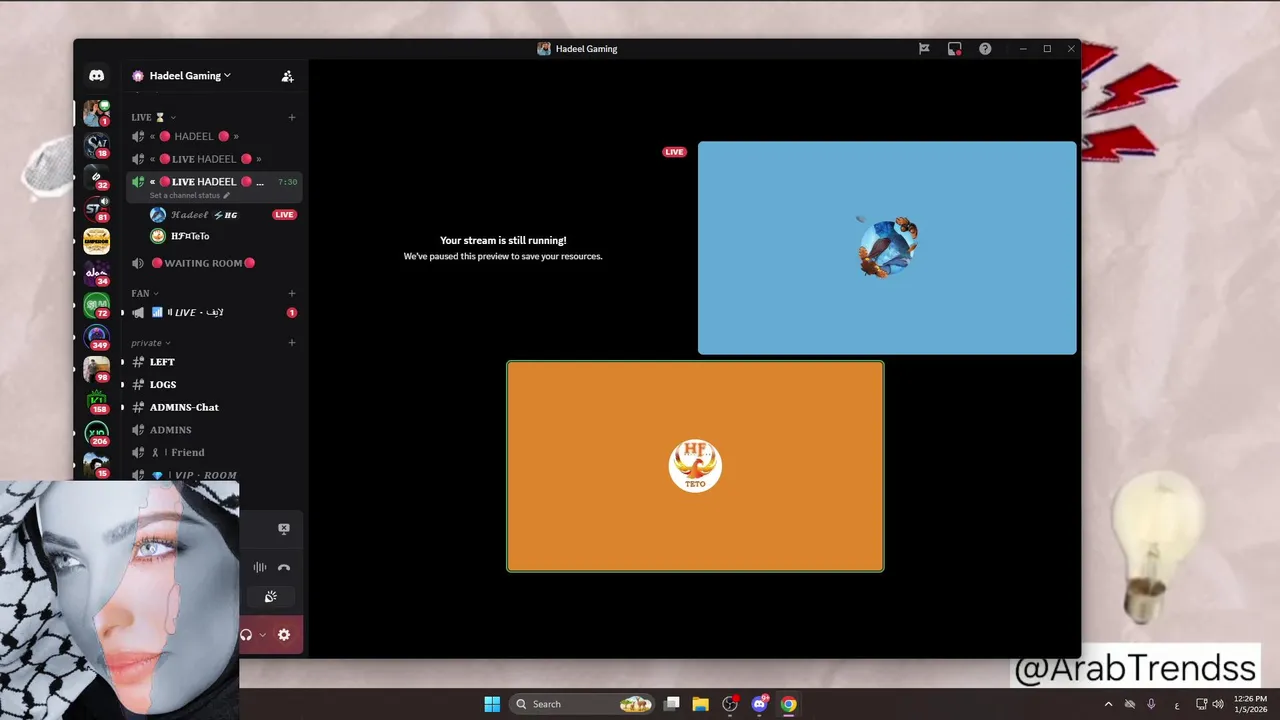1280x720 pixels.
Task: Click the paused stream preview message area
Action: (503, 248)
